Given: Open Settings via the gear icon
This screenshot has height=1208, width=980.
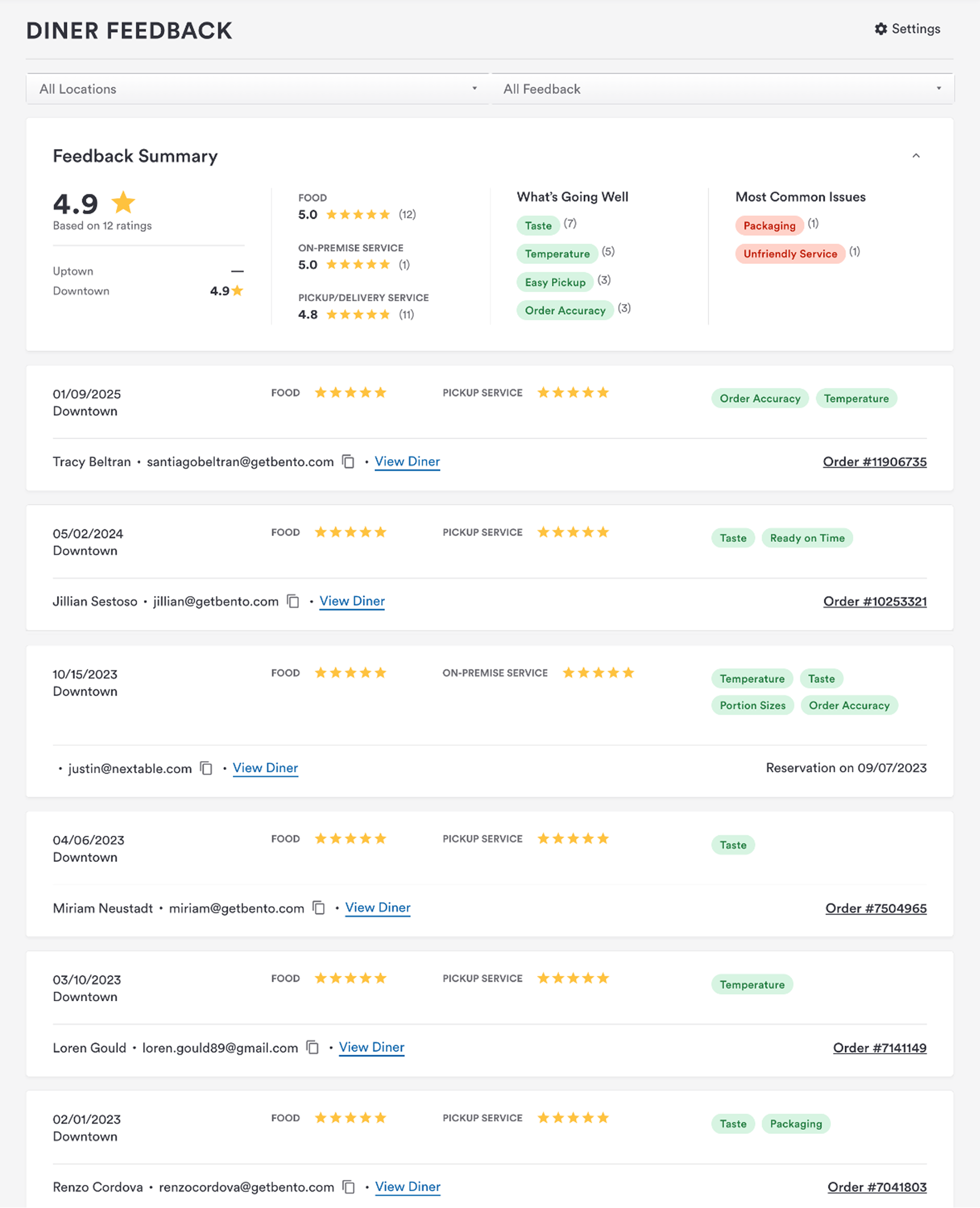Looking at the screenshot, I should click(x=880, y=29).
